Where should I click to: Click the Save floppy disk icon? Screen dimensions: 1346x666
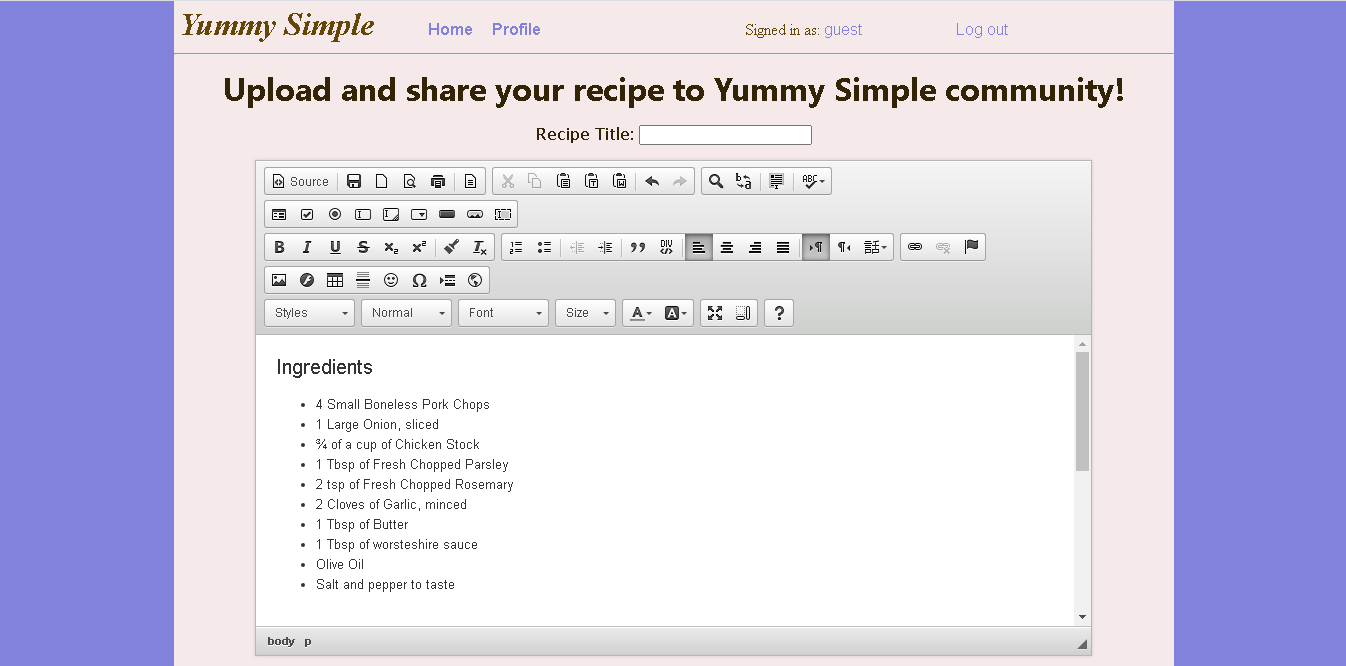pyautogui.click(x=354, y=181)
